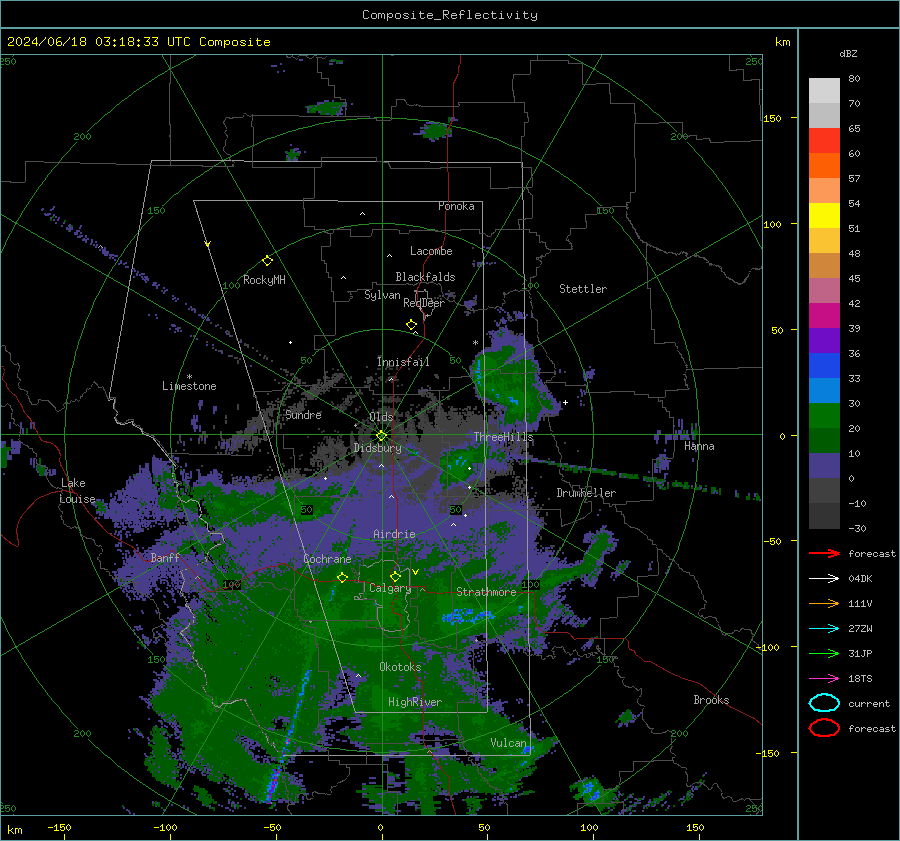Pick the bright green swatch below 30 dBZ
900x841 pixels.
pos(824,416)
